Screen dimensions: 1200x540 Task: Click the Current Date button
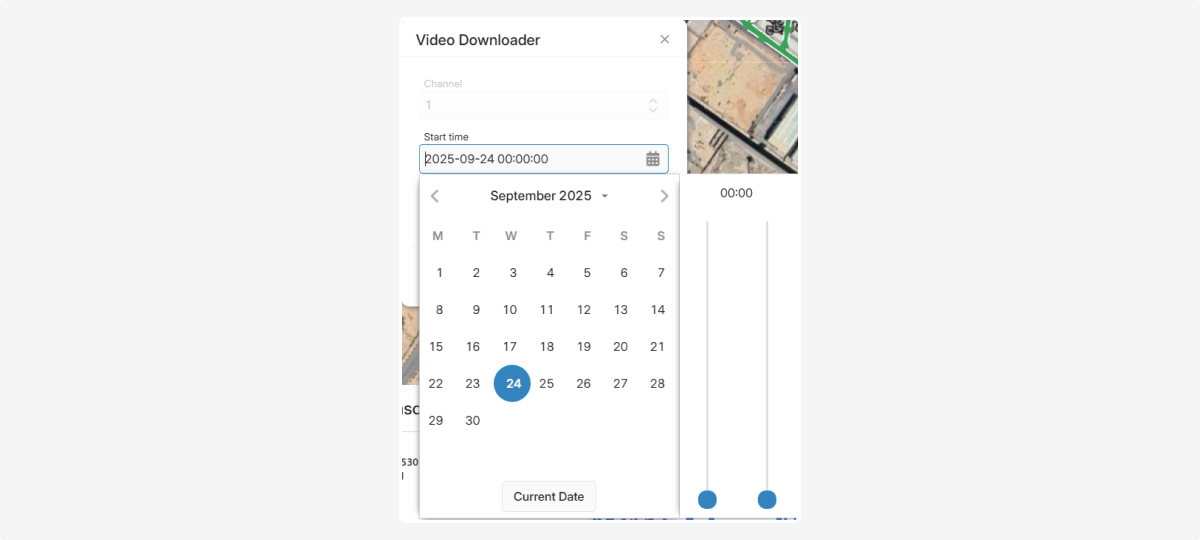coord(549,497)
